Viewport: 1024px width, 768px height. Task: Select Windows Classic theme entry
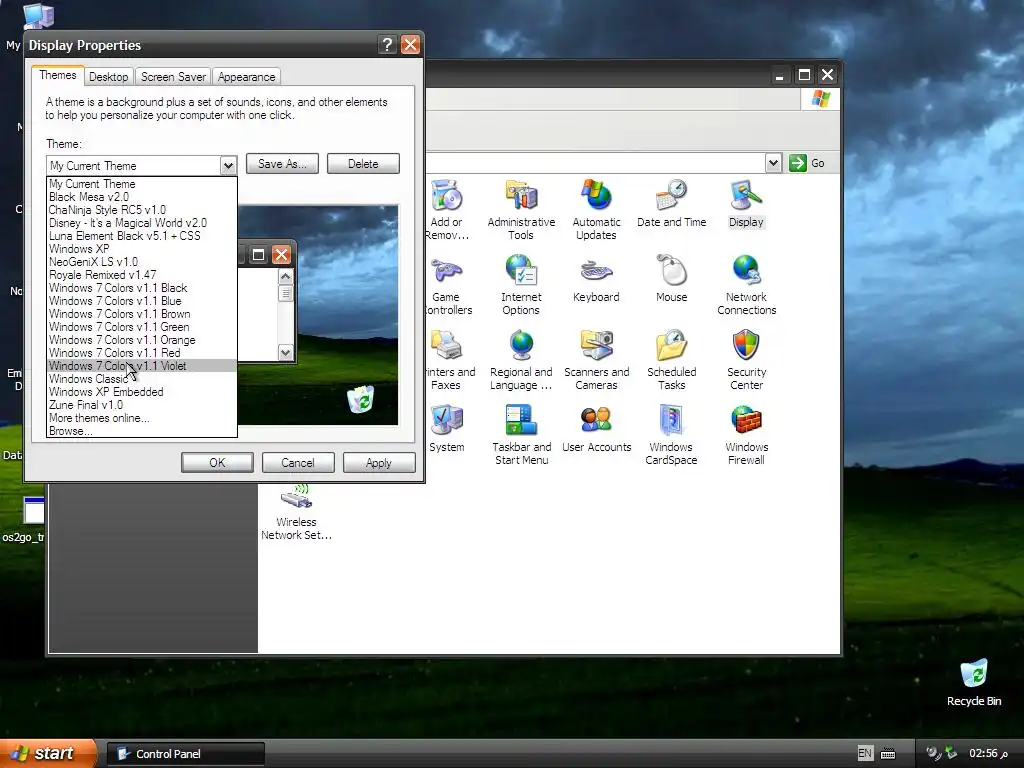(142, 379)
